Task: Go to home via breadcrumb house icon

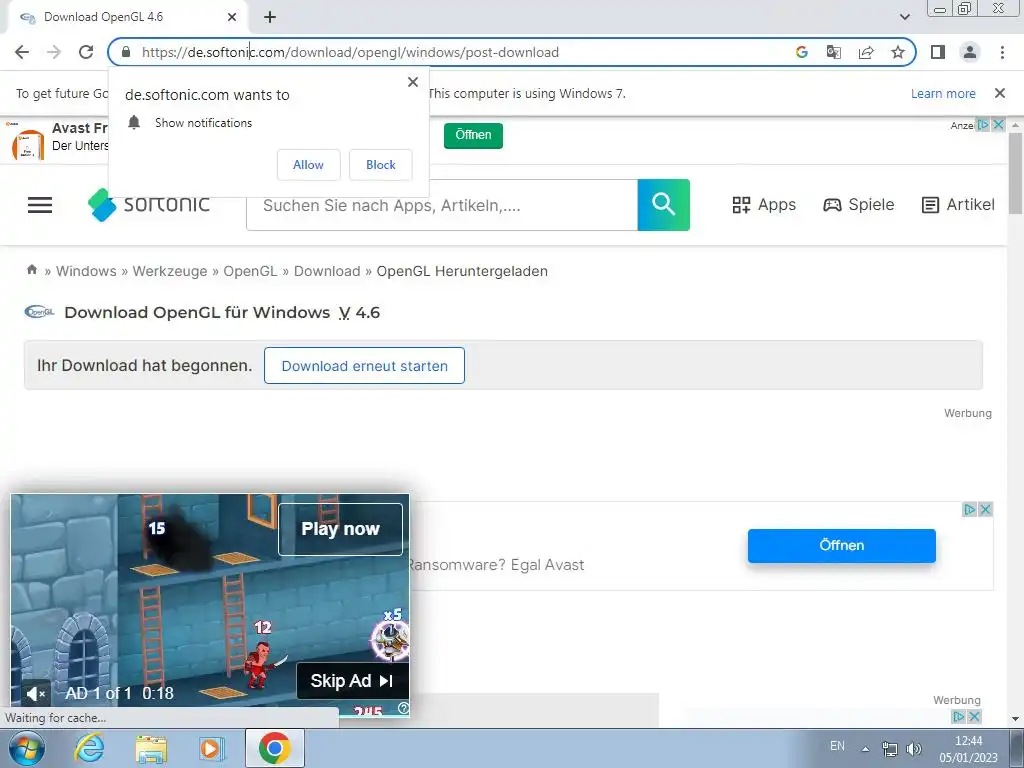Action: point(31,270)
